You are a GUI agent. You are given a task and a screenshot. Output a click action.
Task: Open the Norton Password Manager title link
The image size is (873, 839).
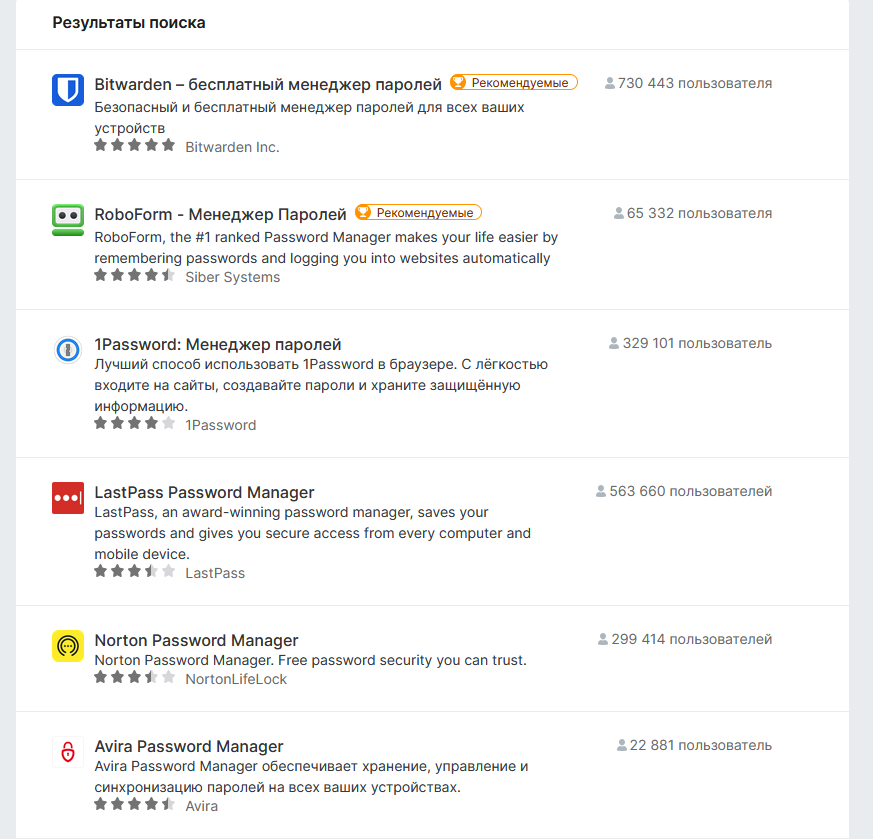point(197,640)
